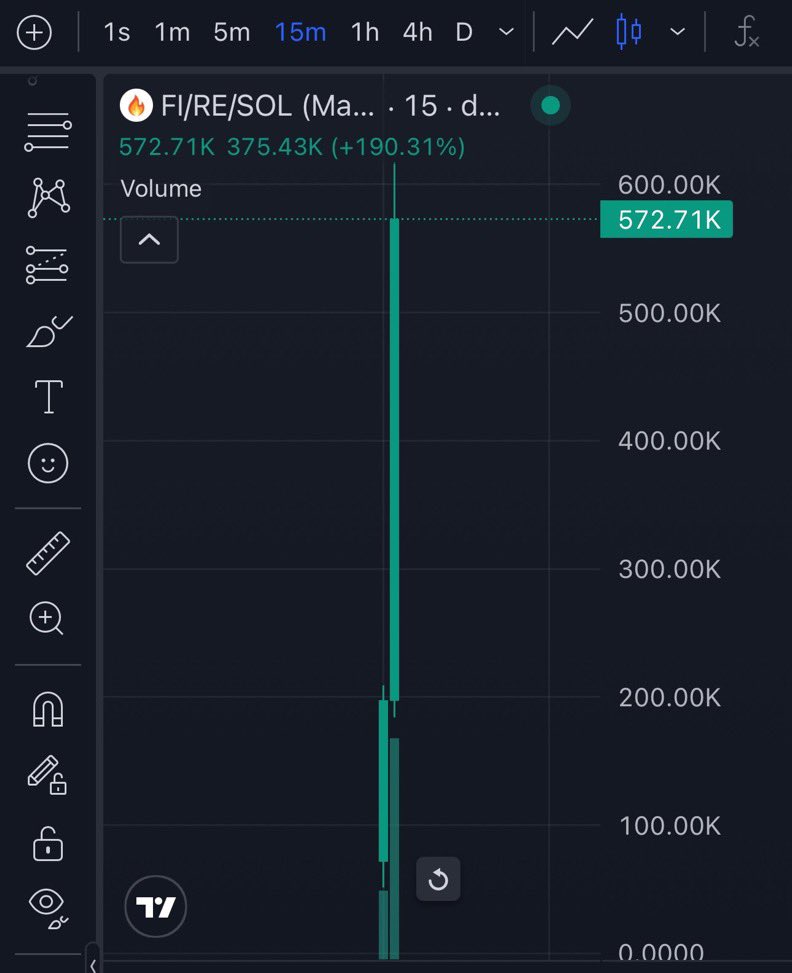Select the XABCD pattern tool

click(x=48, y=197)
